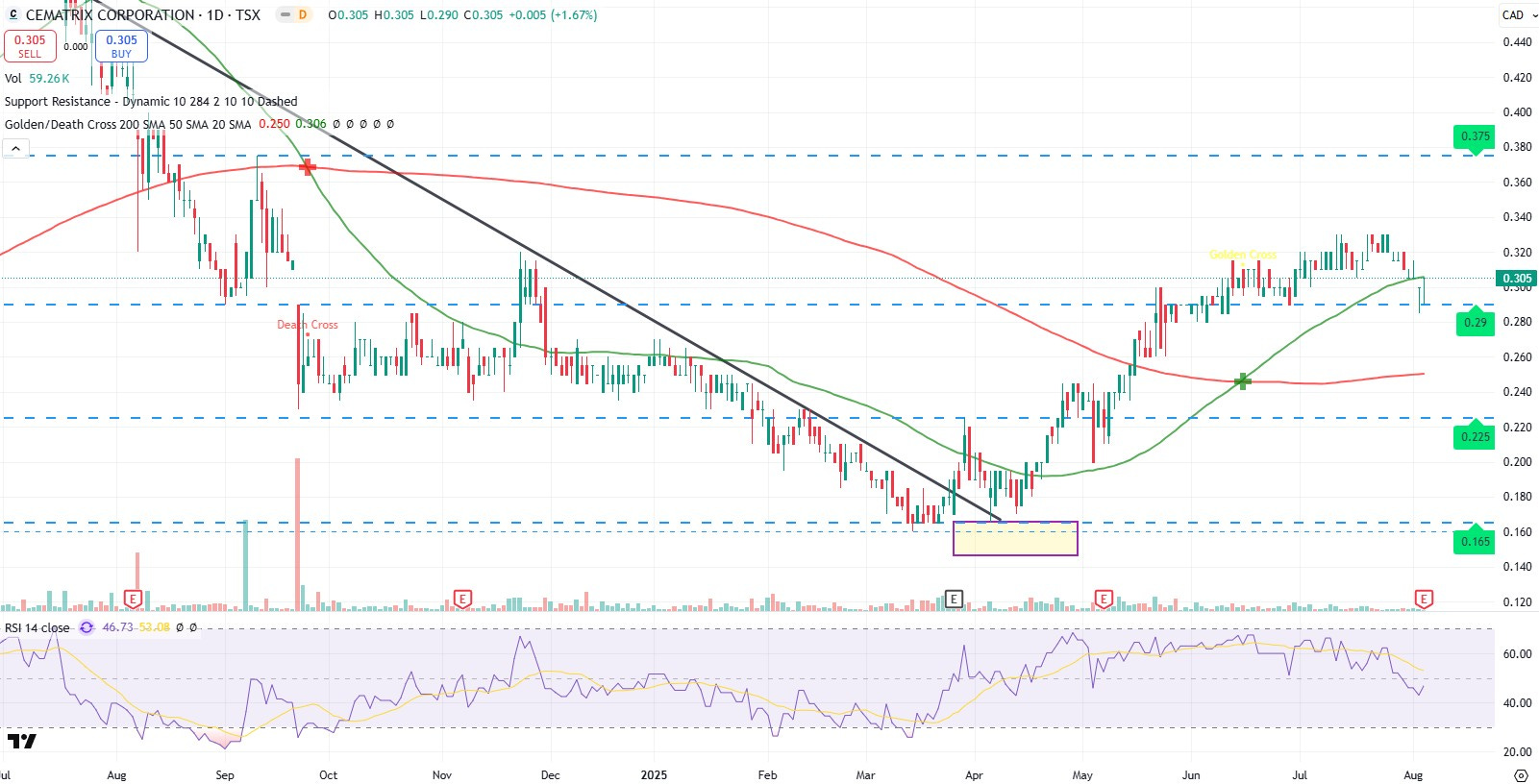
Task: Open the CAD currency dropdown
Action: (x=1519, y=14)
